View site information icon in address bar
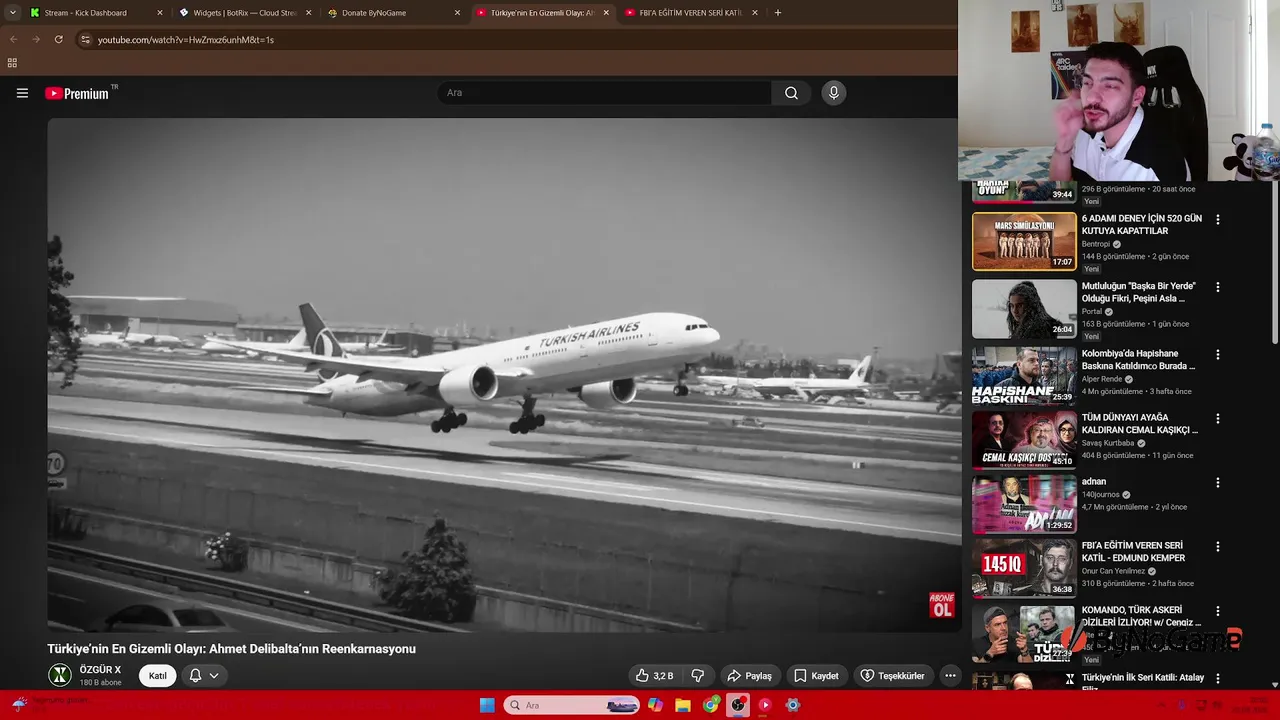 coord(85,39)
